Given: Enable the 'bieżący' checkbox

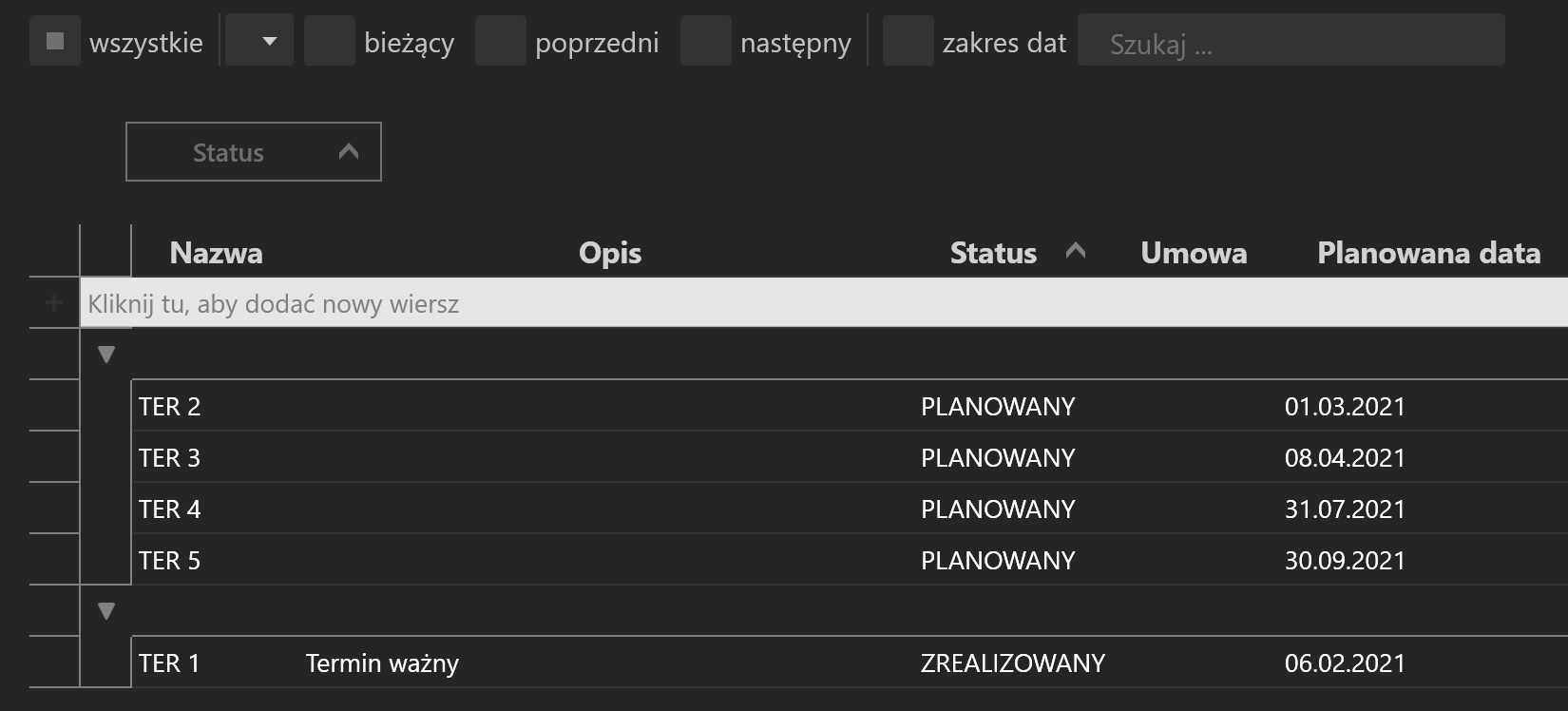Looking at the screenshot, I should [330, 41].
